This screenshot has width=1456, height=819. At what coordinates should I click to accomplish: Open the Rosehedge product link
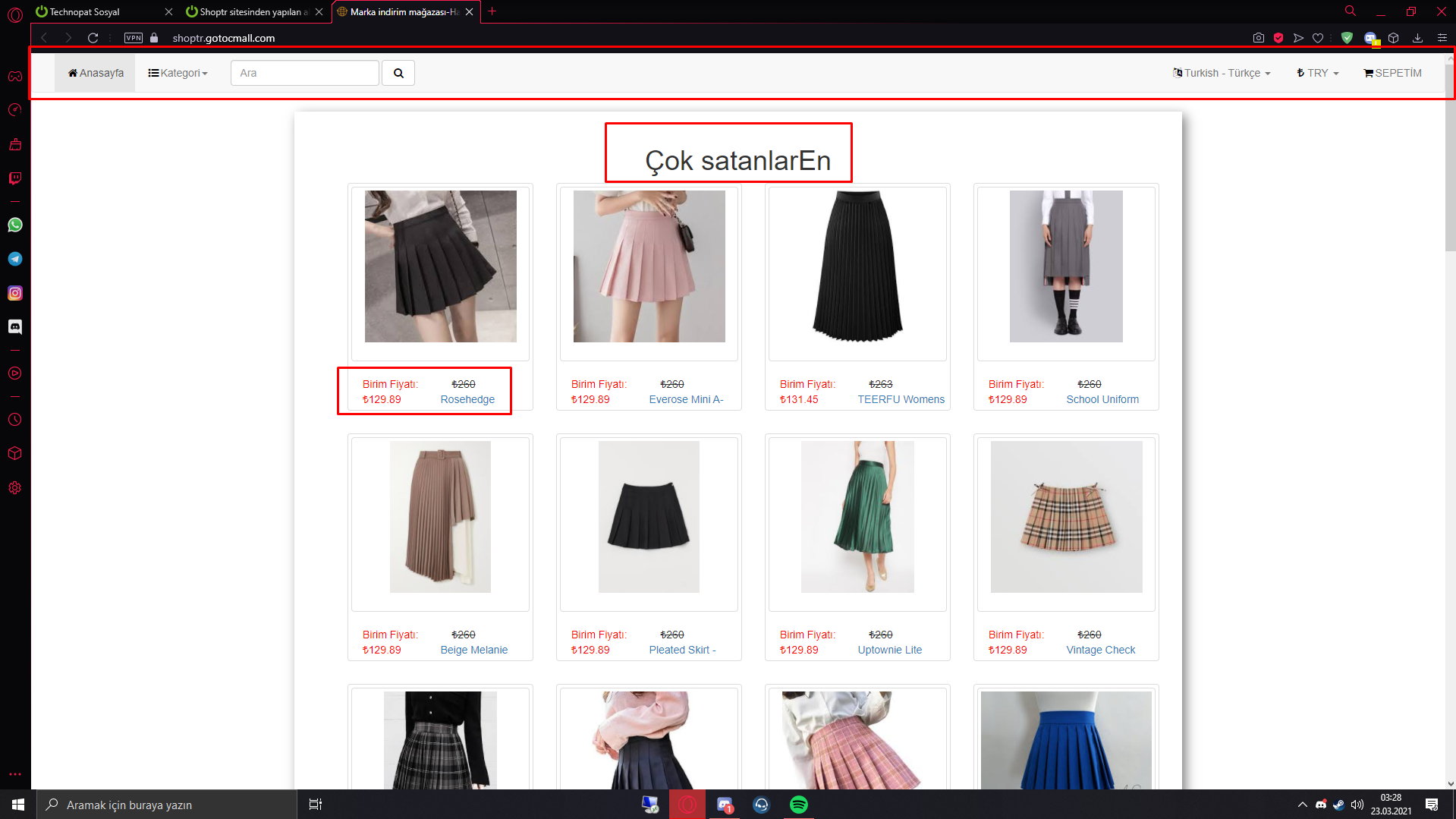pos(467,399)
